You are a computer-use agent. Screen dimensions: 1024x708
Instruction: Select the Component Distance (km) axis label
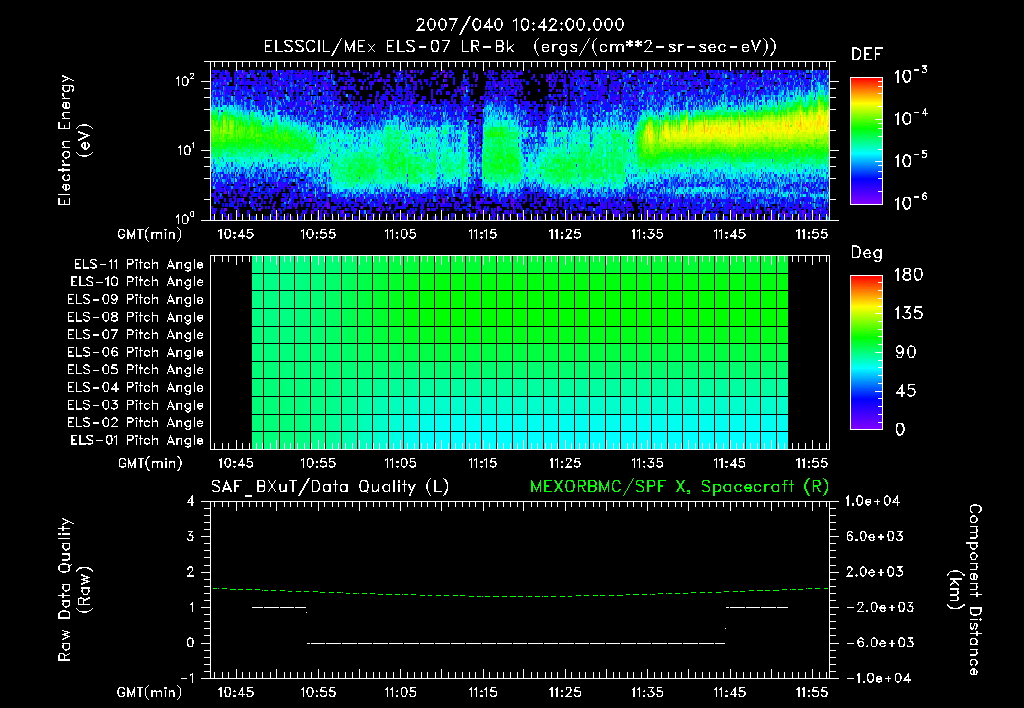965,590
